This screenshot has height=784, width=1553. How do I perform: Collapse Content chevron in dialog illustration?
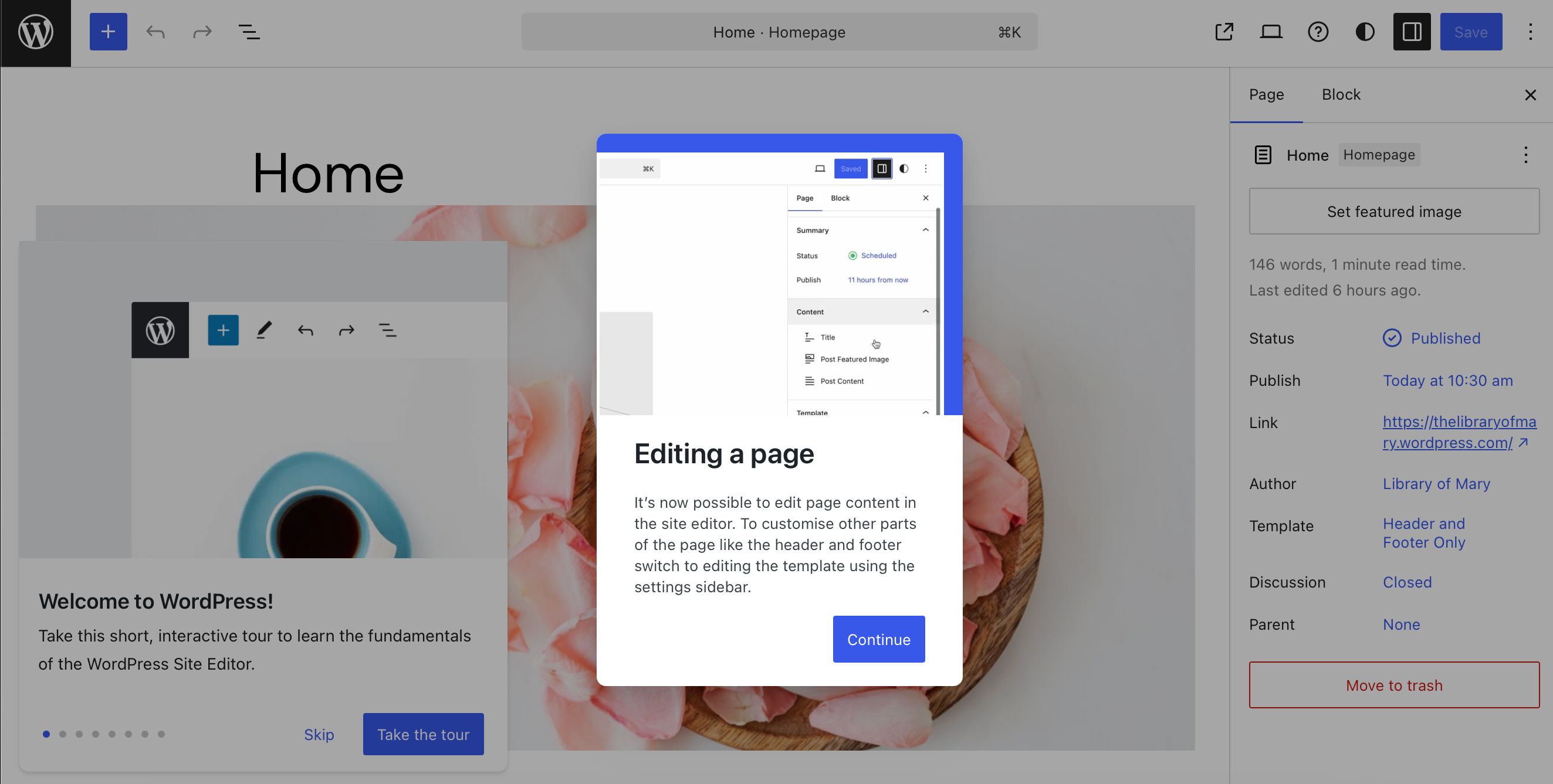pyautogui.click(x=925, y=311)
